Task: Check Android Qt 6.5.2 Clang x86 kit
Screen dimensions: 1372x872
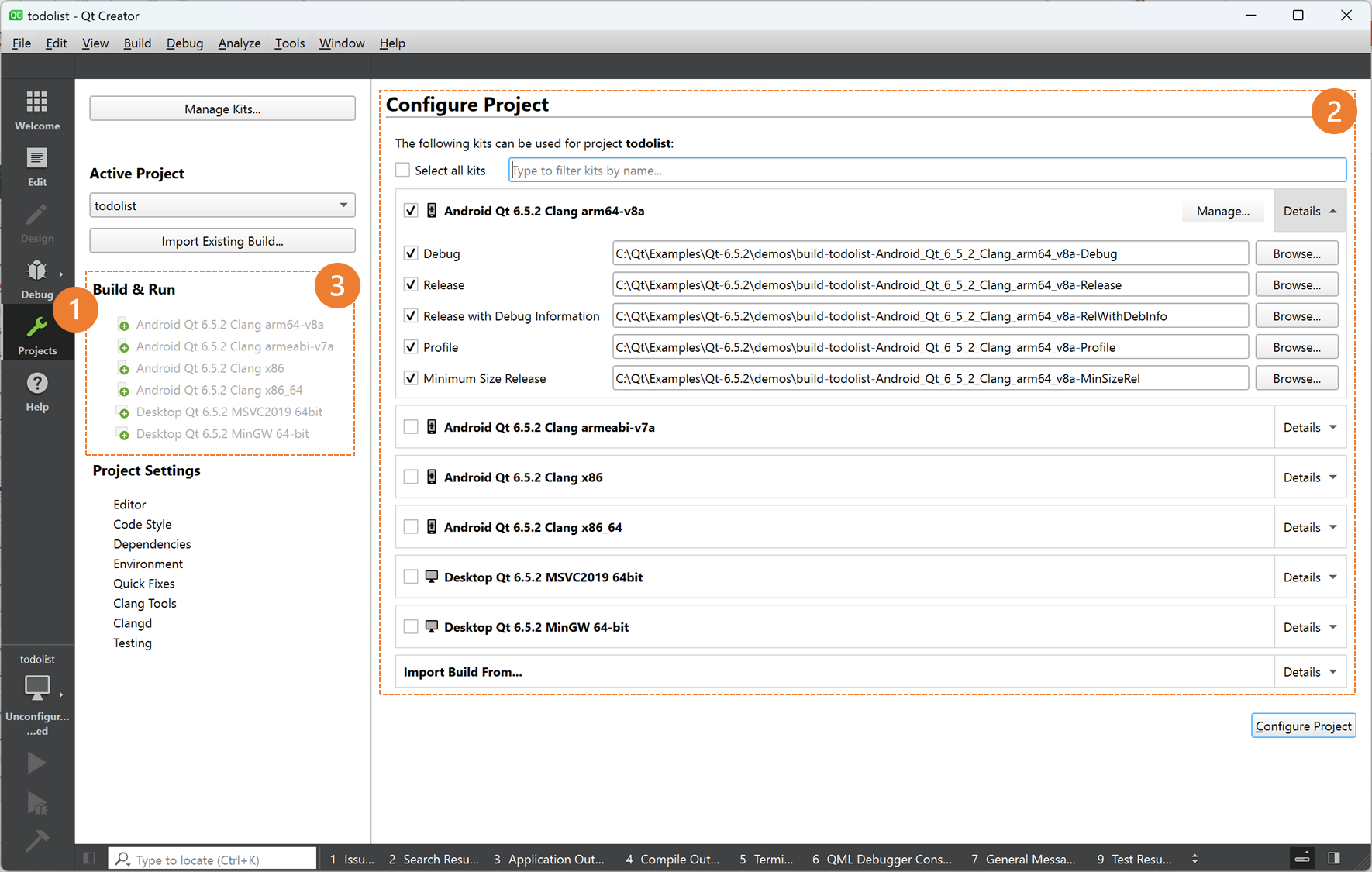Action: (411, 477)
